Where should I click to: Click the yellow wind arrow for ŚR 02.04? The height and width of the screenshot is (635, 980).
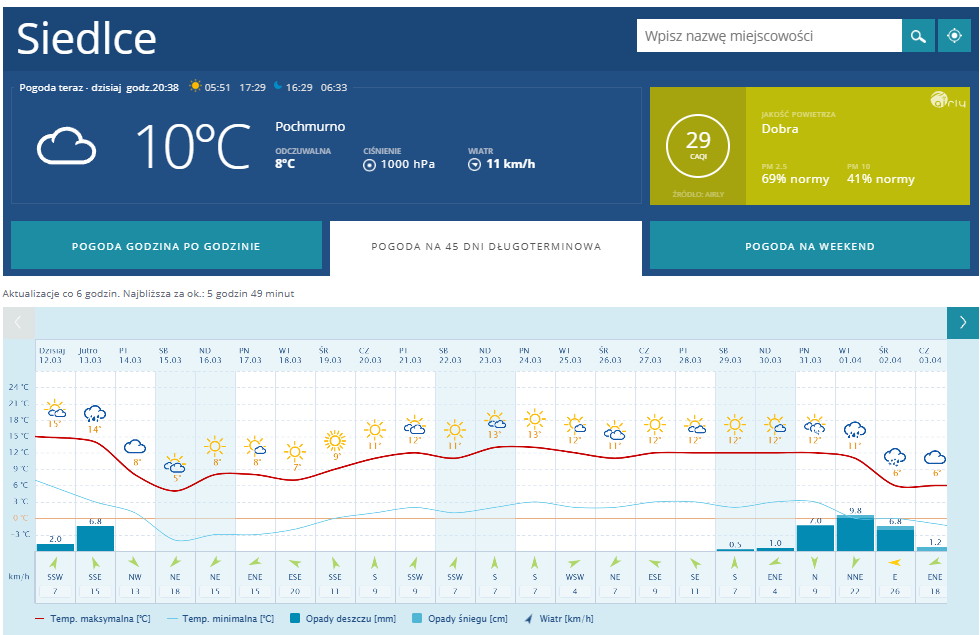pos(896,562)
